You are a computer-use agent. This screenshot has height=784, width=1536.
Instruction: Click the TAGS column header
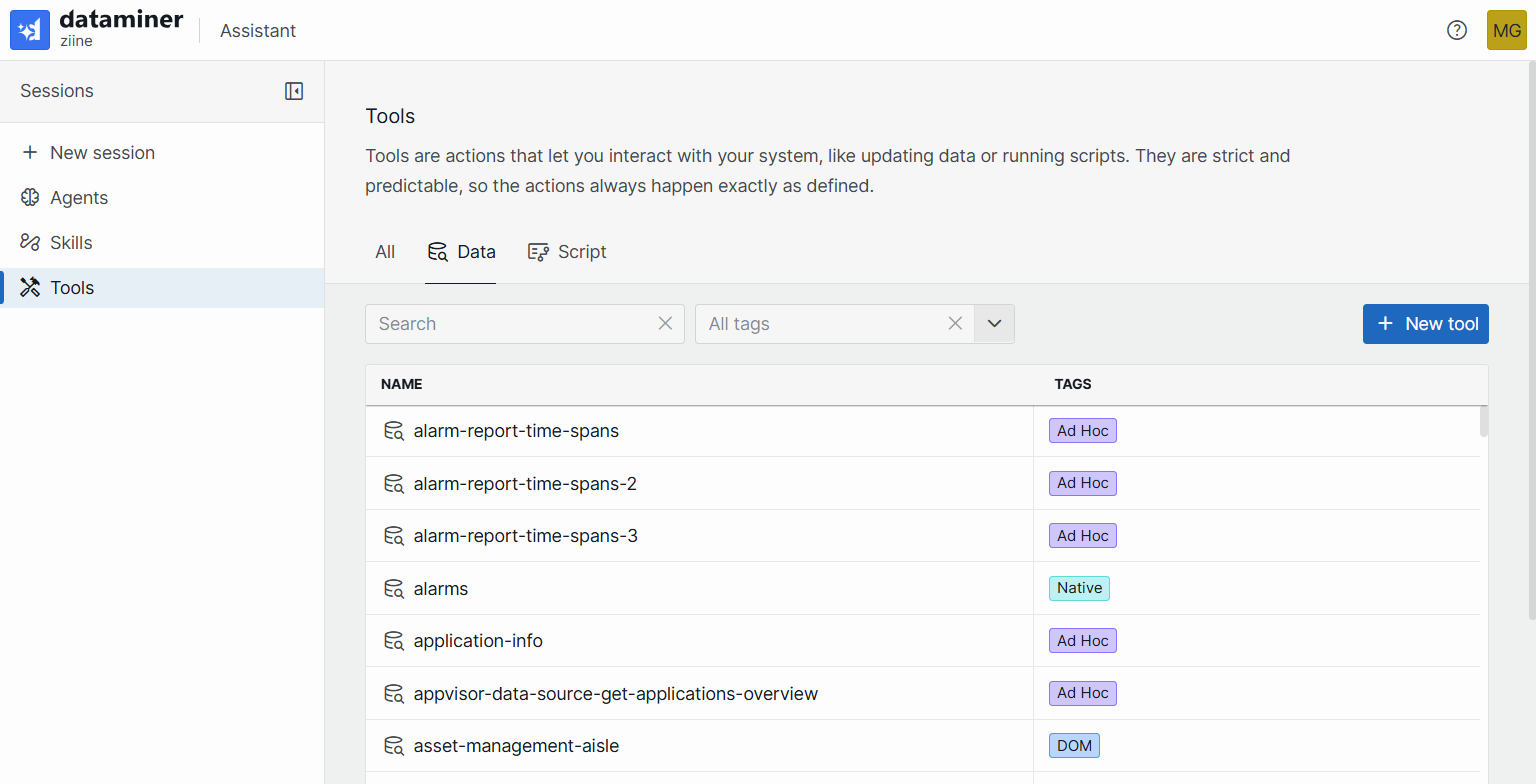(x=1073, y=384)
